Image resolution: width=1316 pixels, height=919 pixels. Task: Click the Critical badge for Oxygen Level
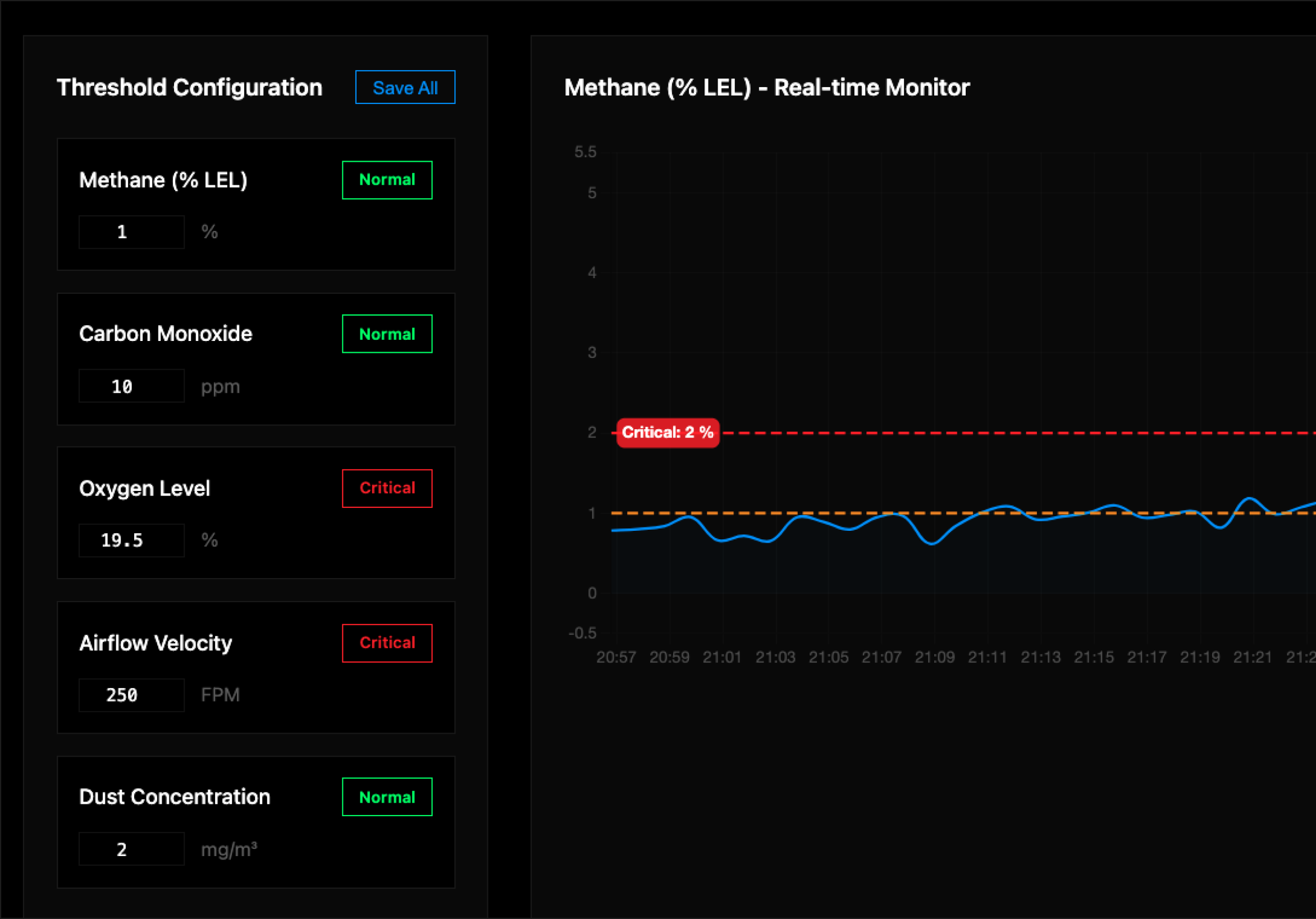click(387, 488)
